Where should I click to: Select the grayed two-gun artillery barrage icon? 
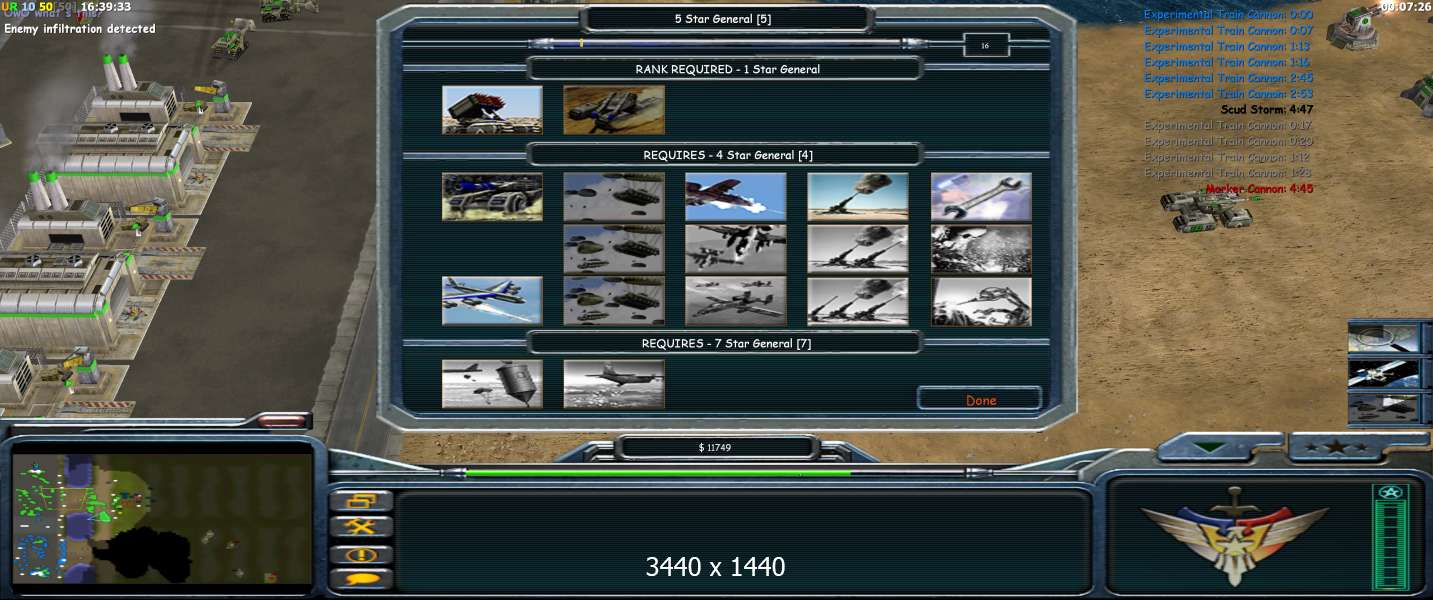pyautogui.click(x=858, y=249)
